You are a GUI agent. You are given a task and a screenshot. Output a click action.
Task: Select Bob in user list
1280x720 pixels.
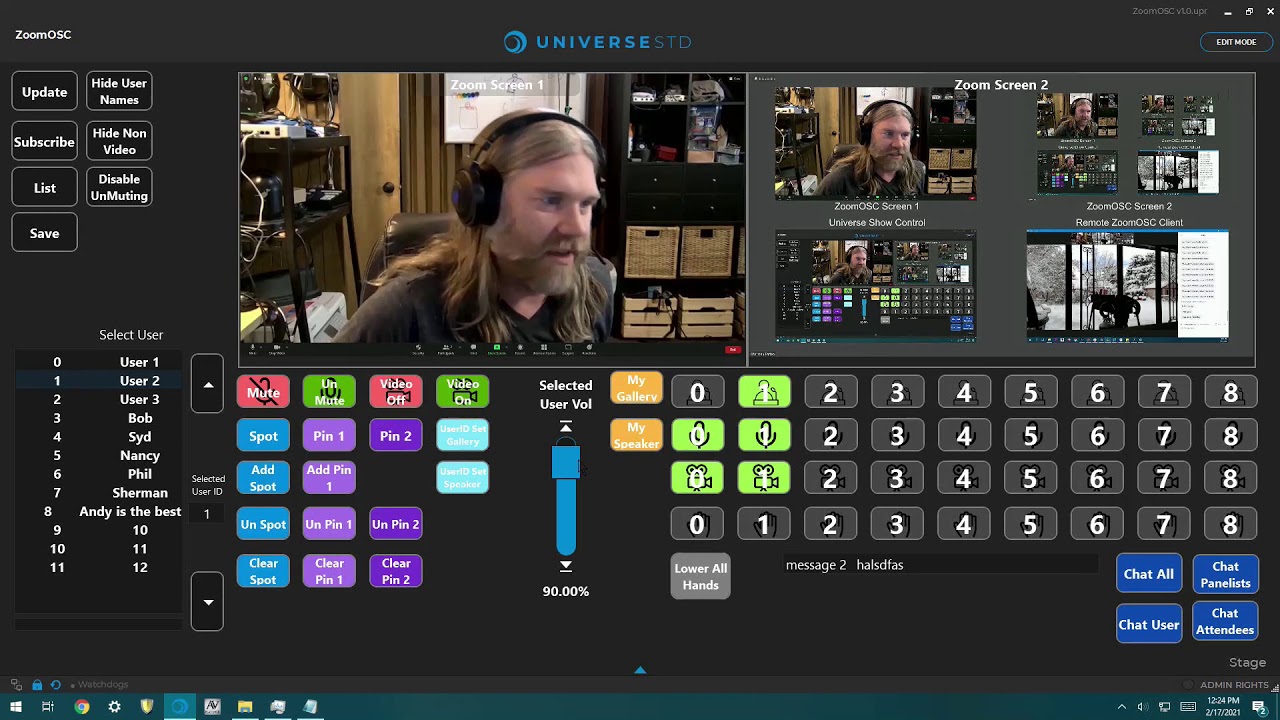pyautogui.click(x=98, y=418)
